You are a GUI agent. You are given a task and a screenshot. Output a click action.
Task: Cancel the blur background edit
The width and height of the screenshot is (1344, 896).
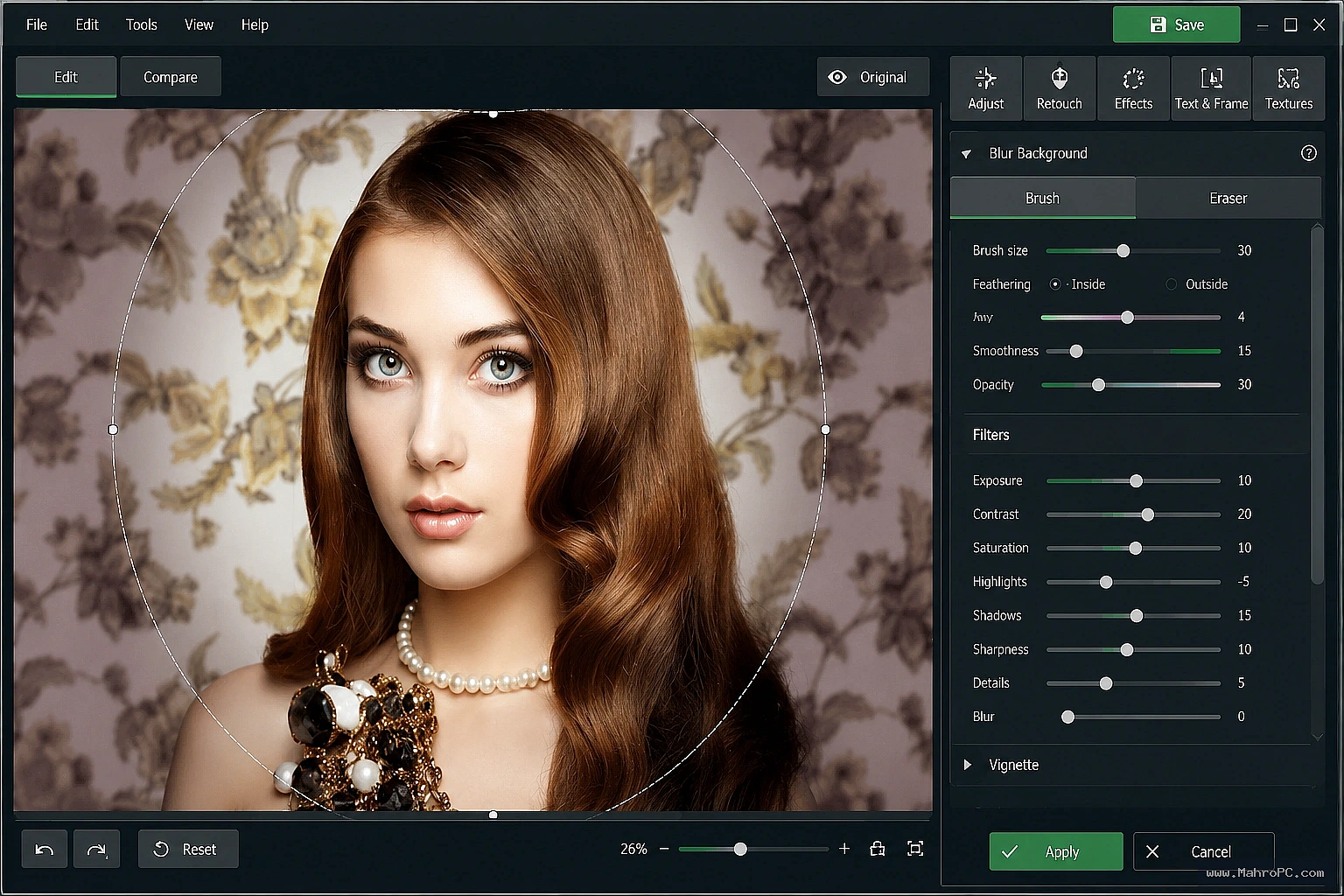pyautogui.click(x=1203, y=851)
